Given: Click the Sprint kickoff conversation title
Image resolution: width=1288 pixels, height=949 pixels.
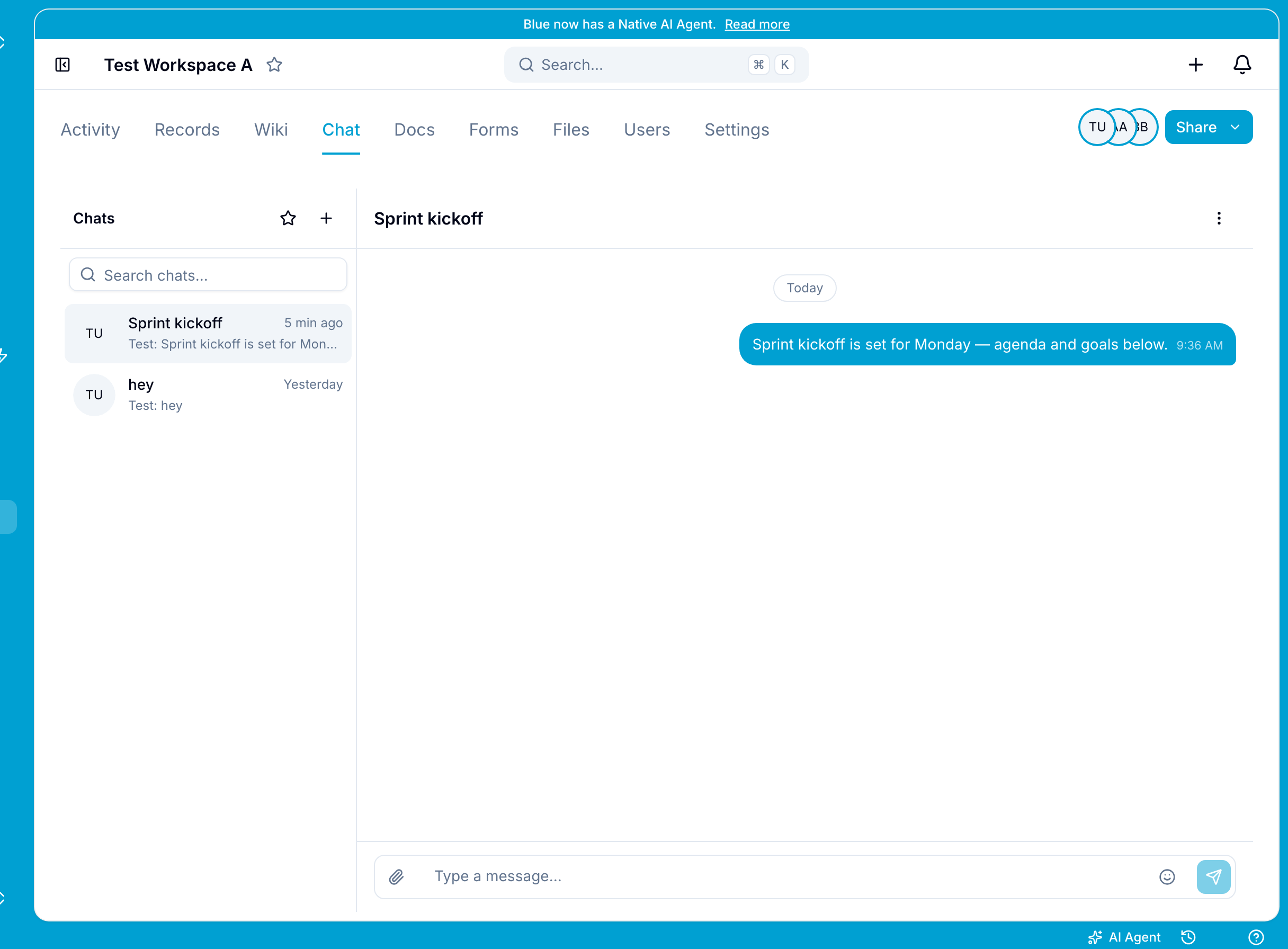Looking at the screenshot, I should click(x=428, y=219).
